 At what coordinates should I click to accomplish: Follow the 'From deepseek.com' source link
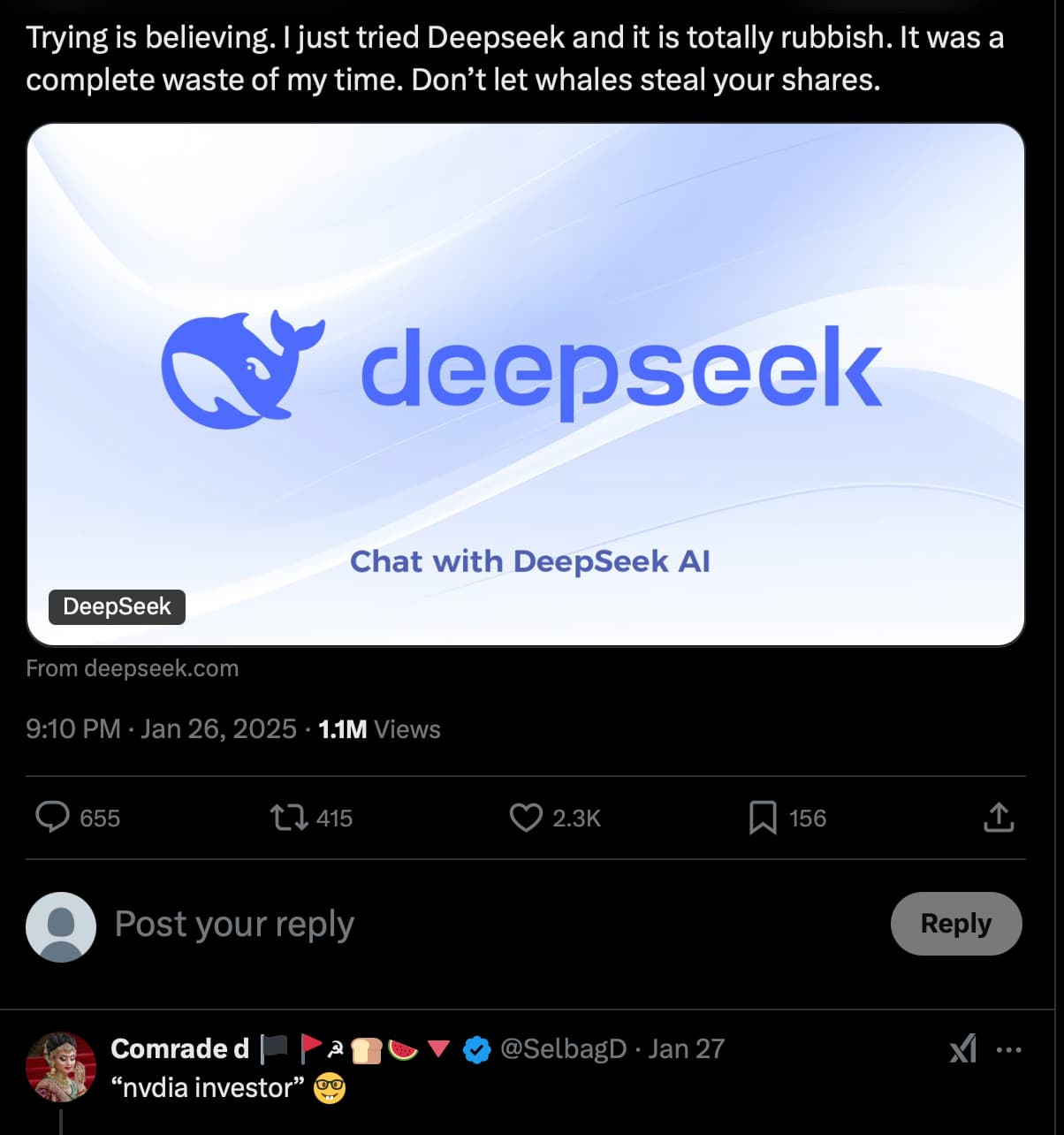(x=133, y=668)
